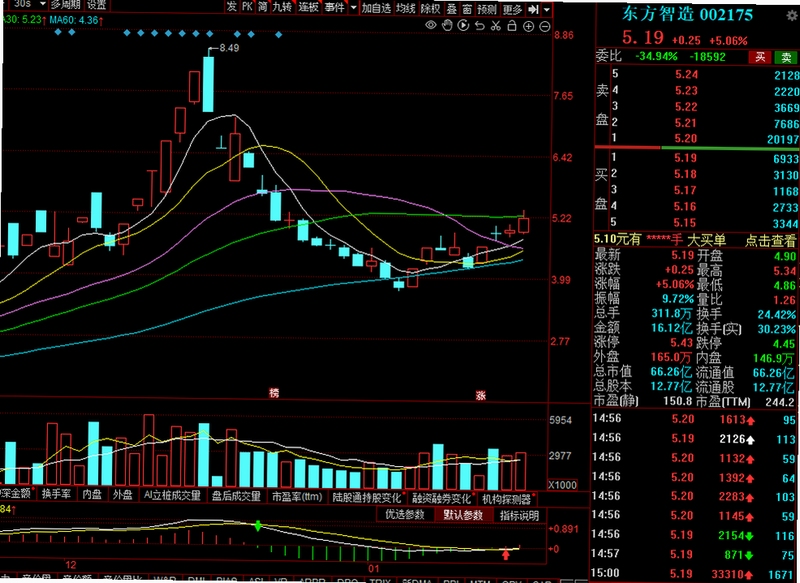The height and width of the screenshot is (583, 800).
Task: Toggle the 九转 indicator
Action: tap(282, 7)
